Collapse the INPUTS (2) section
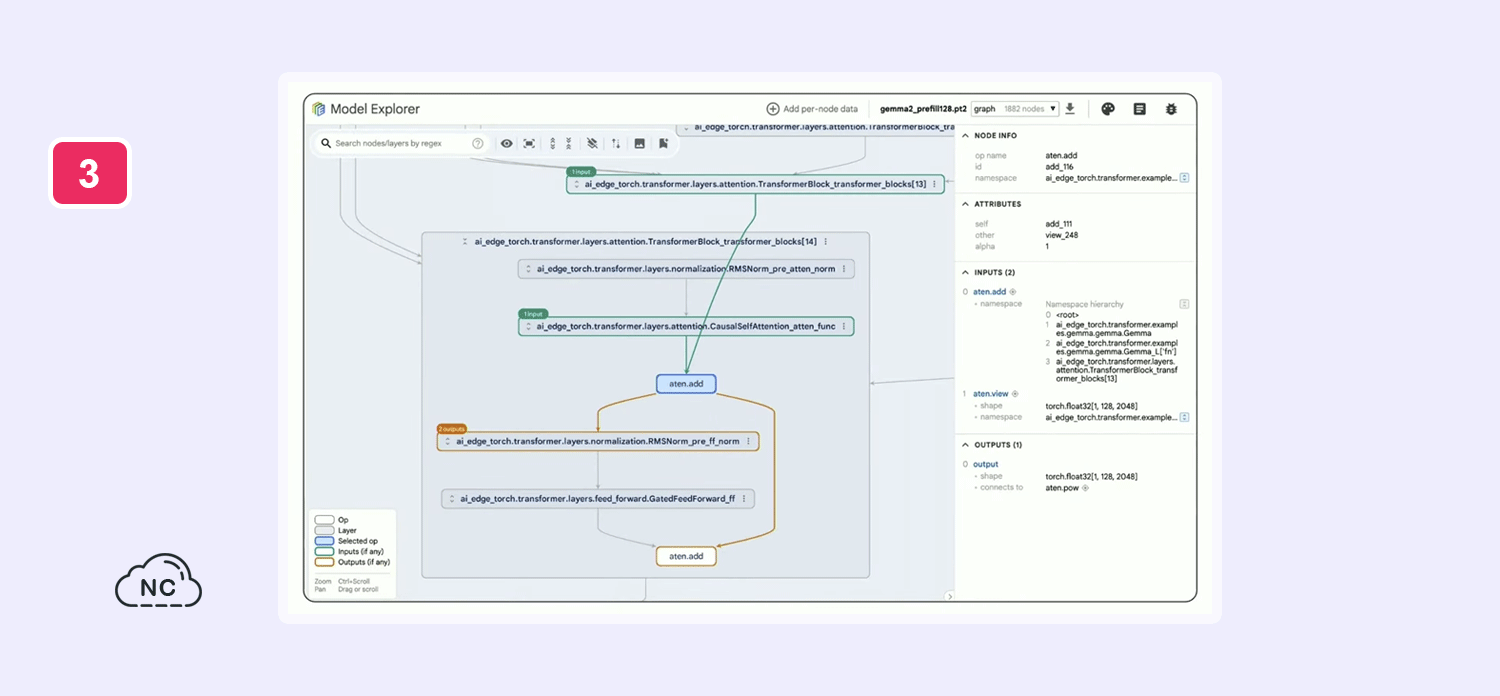 964,272
